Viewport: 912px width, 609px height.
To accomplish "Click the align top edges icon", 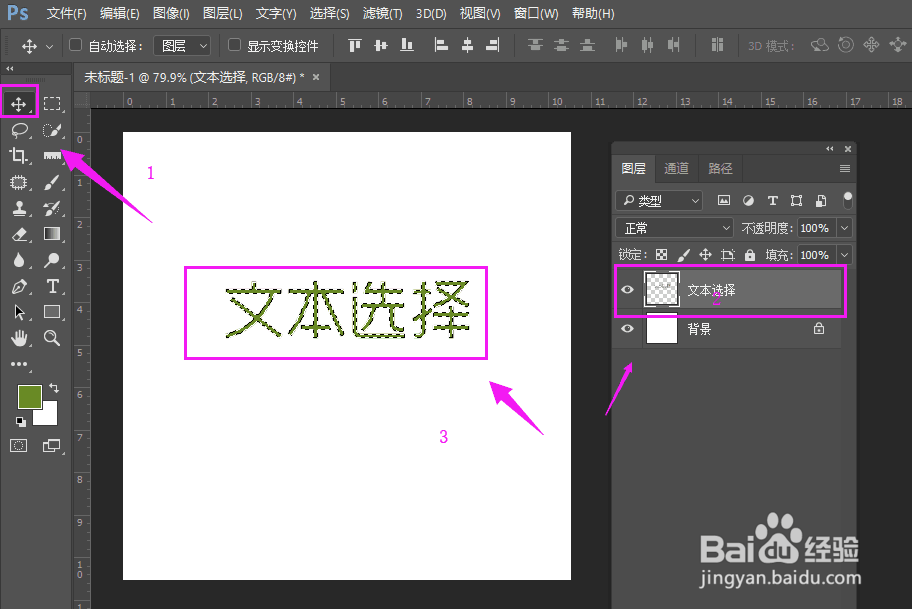I will click(355, 45).
